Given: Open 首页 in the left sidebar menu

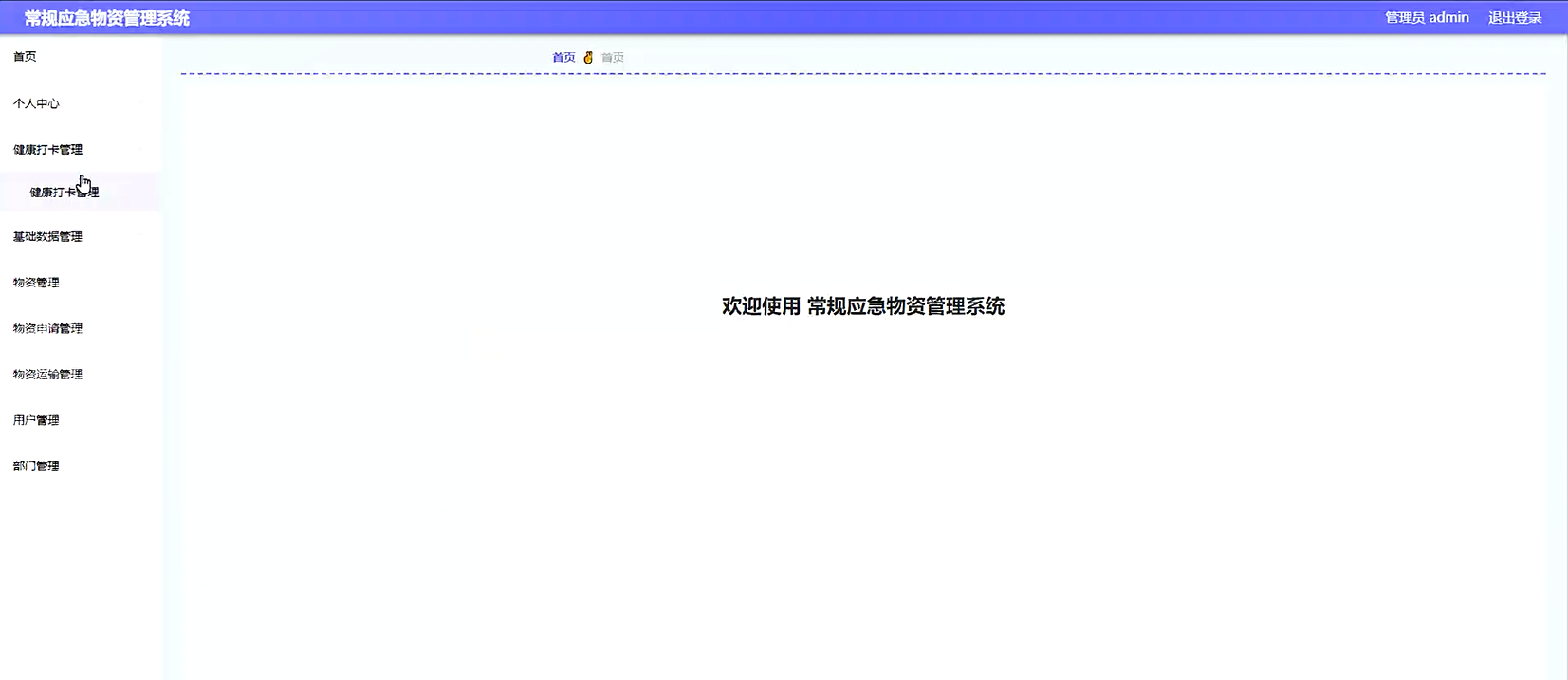Looking at the screenshot, I should pyautogui.click(x=25, y=57).
